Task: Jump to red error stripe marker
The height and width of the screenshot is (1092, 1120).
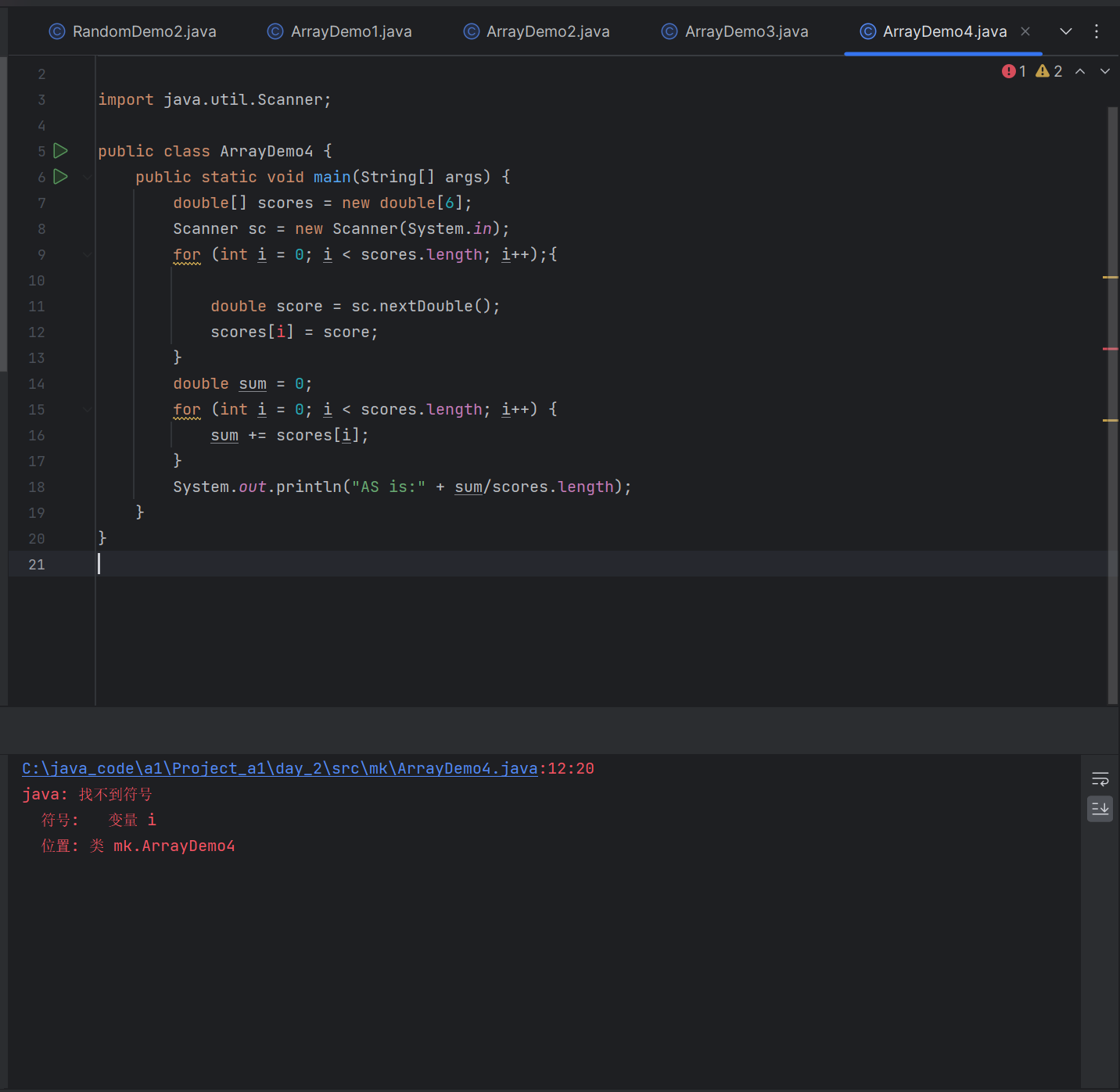Action: [x=1111, y=349]
